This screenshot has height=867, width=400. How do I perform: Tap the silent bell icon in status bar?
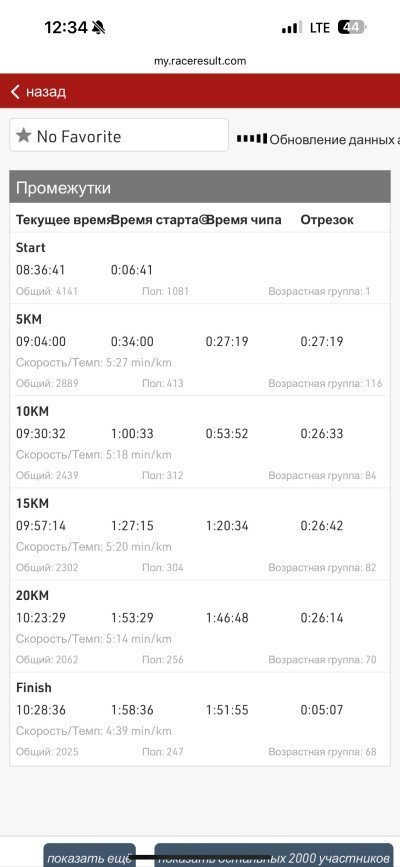click(x=98, y=27)
